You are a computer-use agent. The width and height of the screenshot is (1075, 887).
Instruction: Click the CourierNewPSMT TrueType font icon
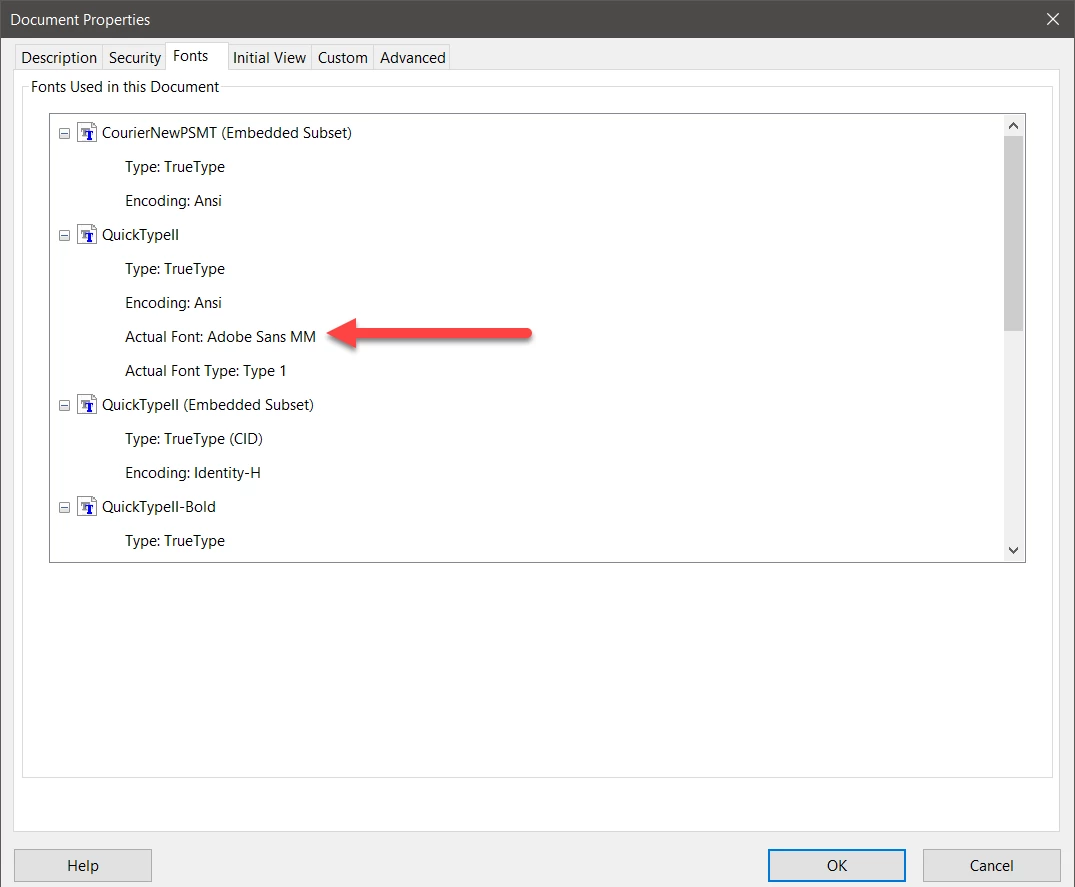point(86,132)
